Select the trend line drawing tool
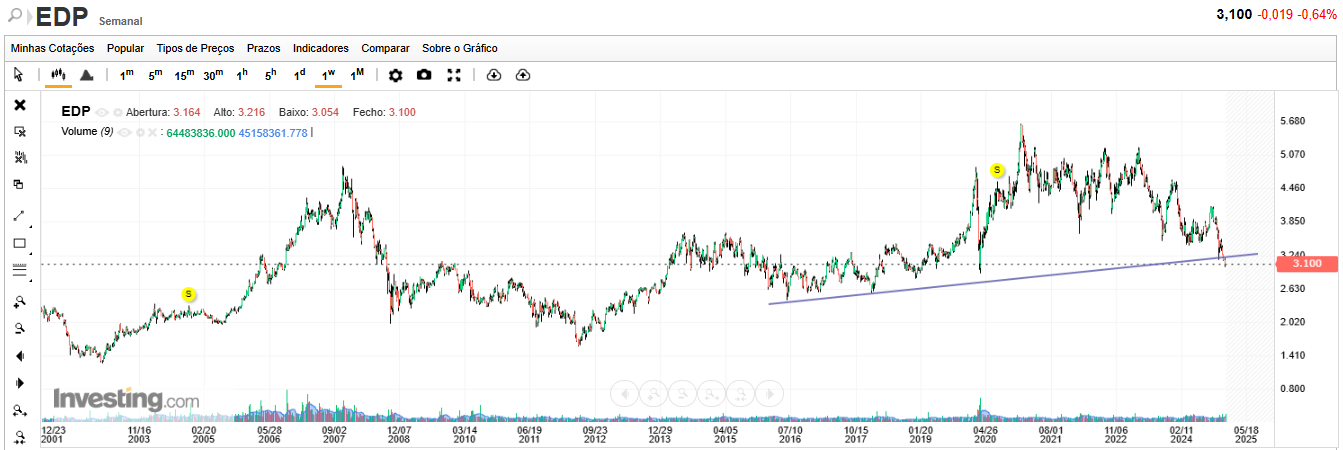This screenshot has width=1343, height=450. coord(20,215)
